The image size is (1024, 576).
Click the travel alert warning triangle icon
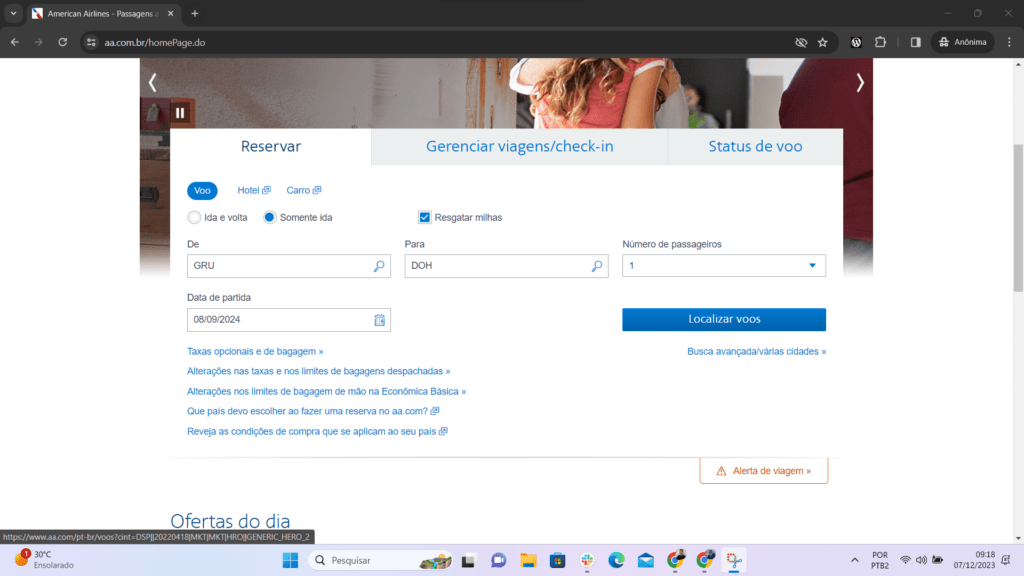(x=720, y=469)
